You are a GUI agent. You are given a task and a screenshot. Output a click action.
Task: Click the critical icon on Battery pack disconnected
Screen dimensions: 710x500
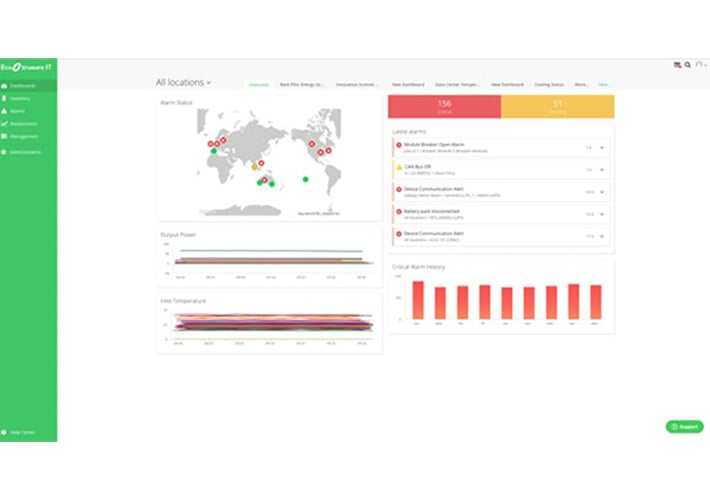point(399,212)
